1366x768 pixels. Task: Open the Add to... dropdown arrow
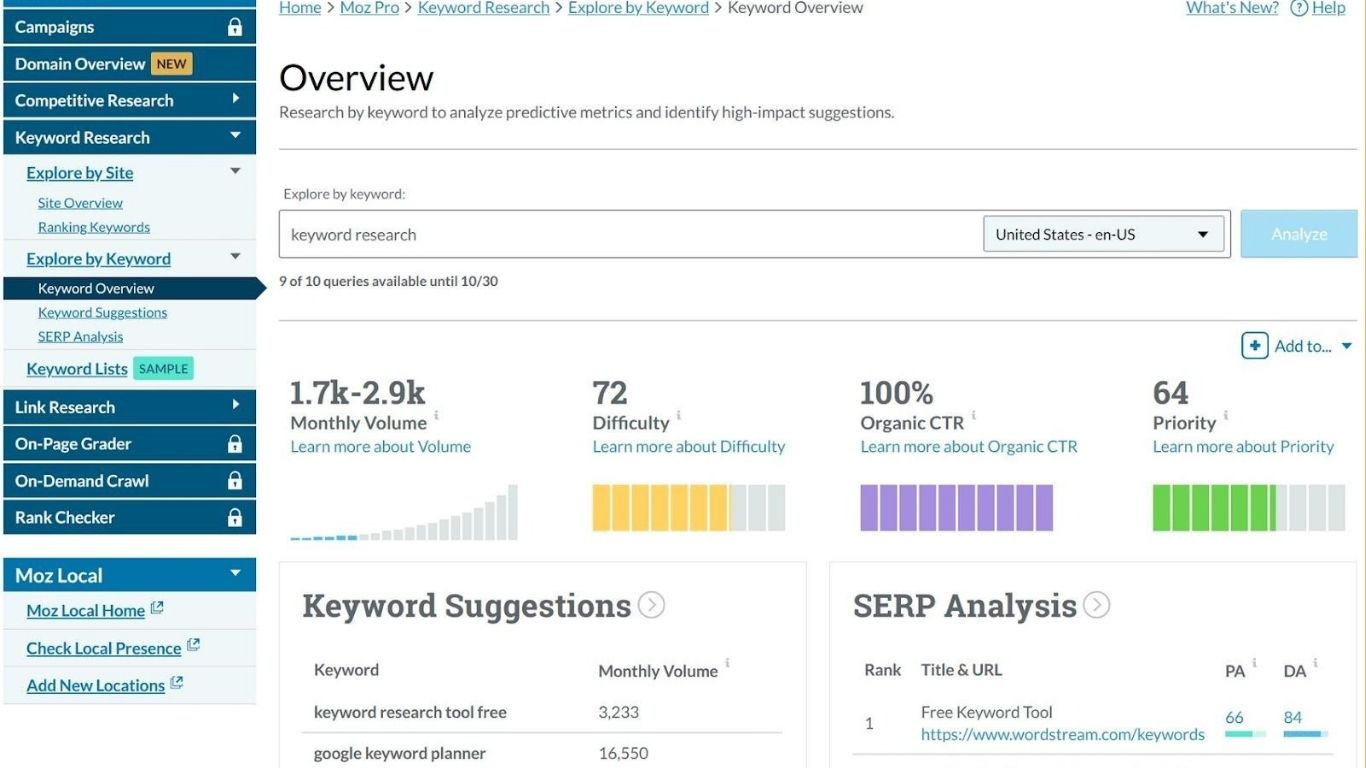tap(1346, 346)
